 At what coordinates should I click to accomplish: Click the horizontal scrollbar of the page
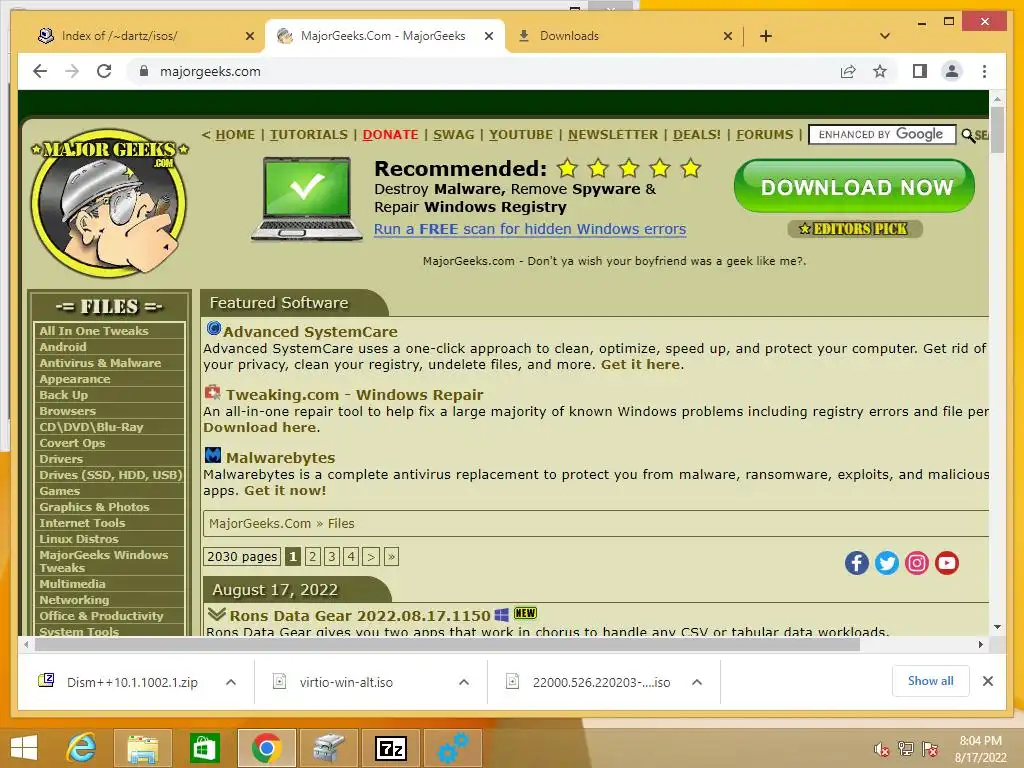click(447, 645)
